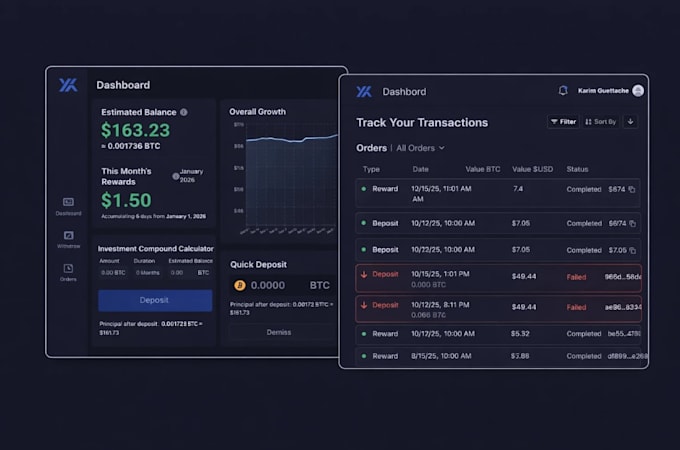Click the red arrow on the 10/12/25 8:11 PM Deposit

point(364,305)
